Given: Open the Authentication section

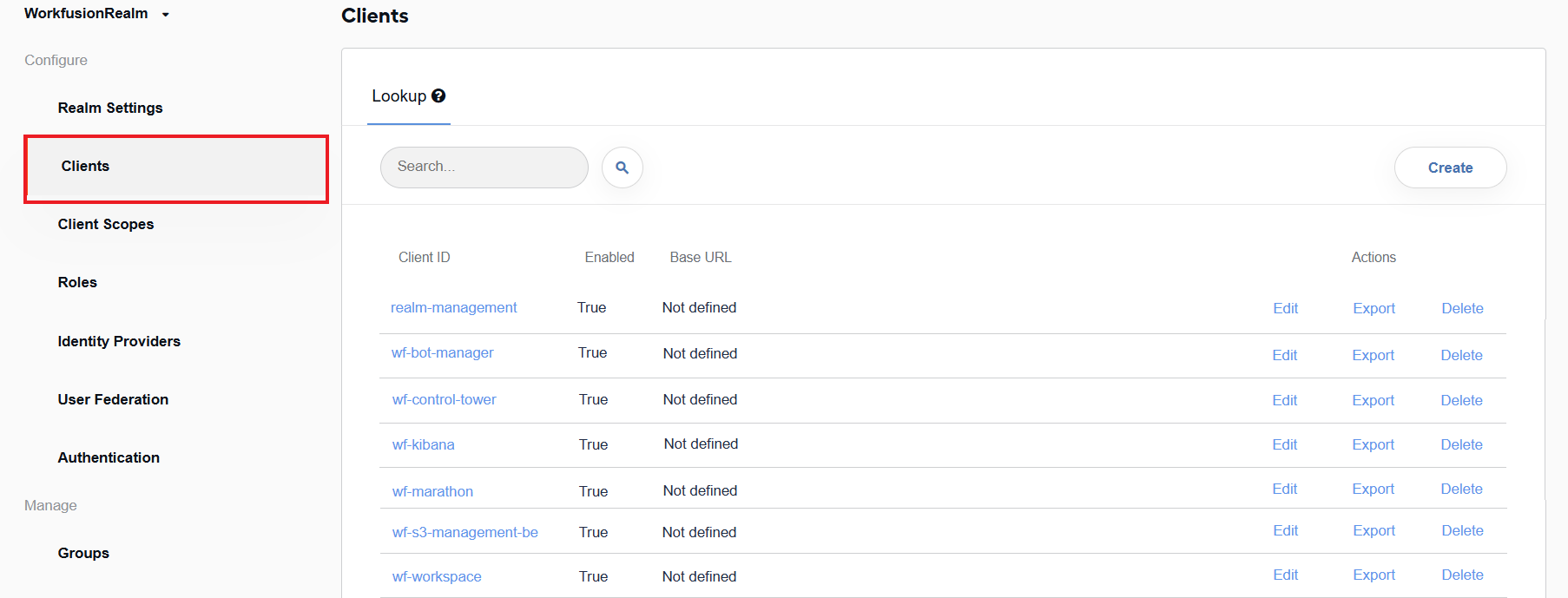Looking at the screenshot, I should (109, 457).
